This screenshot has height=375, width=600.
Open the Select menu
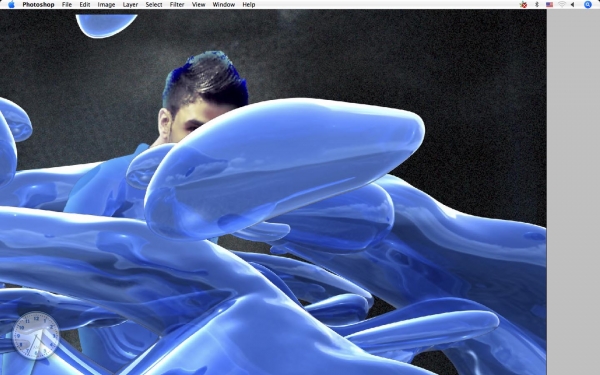coord(154,5)
